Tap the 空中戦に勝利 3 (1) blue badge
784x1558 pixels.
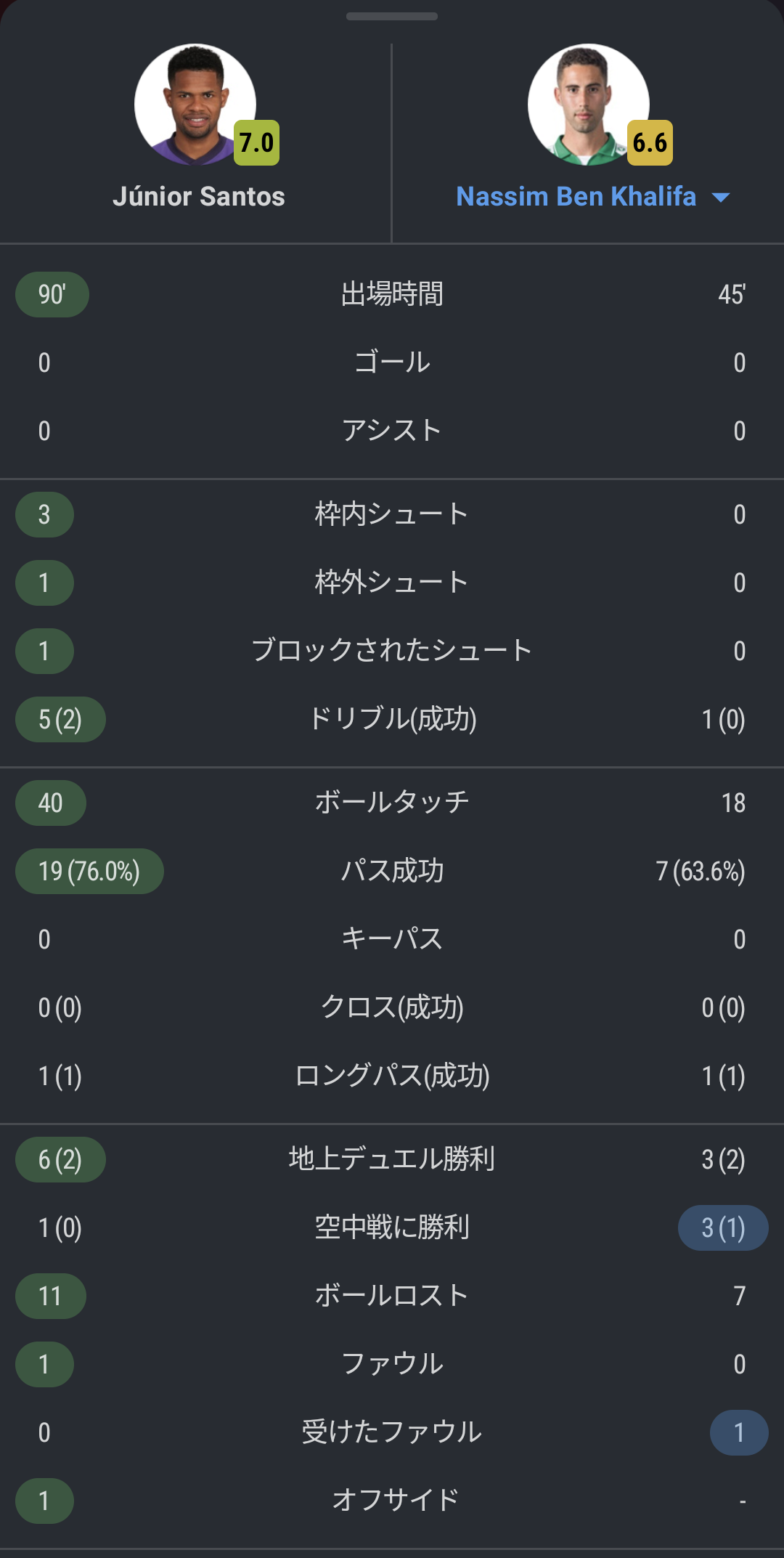723,1228
